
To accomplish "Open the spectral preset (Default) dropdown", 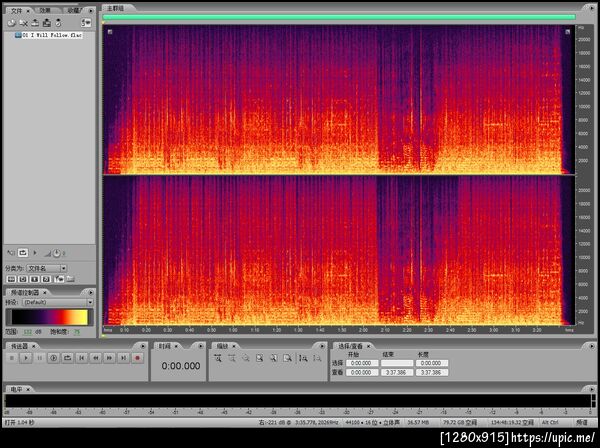I will 56,300.
